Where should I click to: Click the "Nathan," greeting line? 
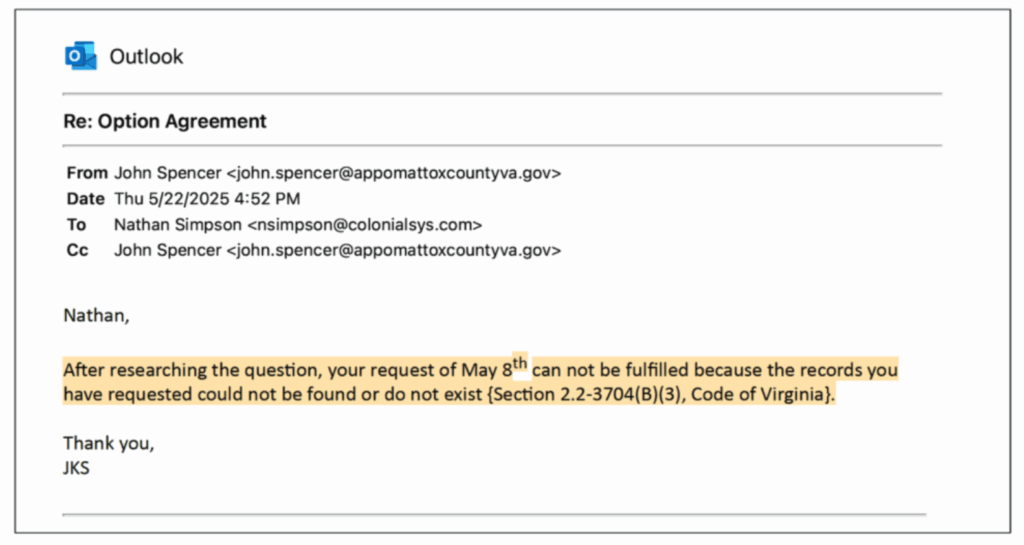[96, 317]
